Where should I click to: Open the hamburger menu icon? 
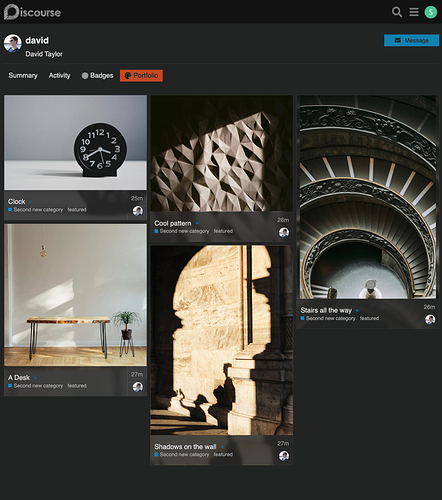click(414, 12)
